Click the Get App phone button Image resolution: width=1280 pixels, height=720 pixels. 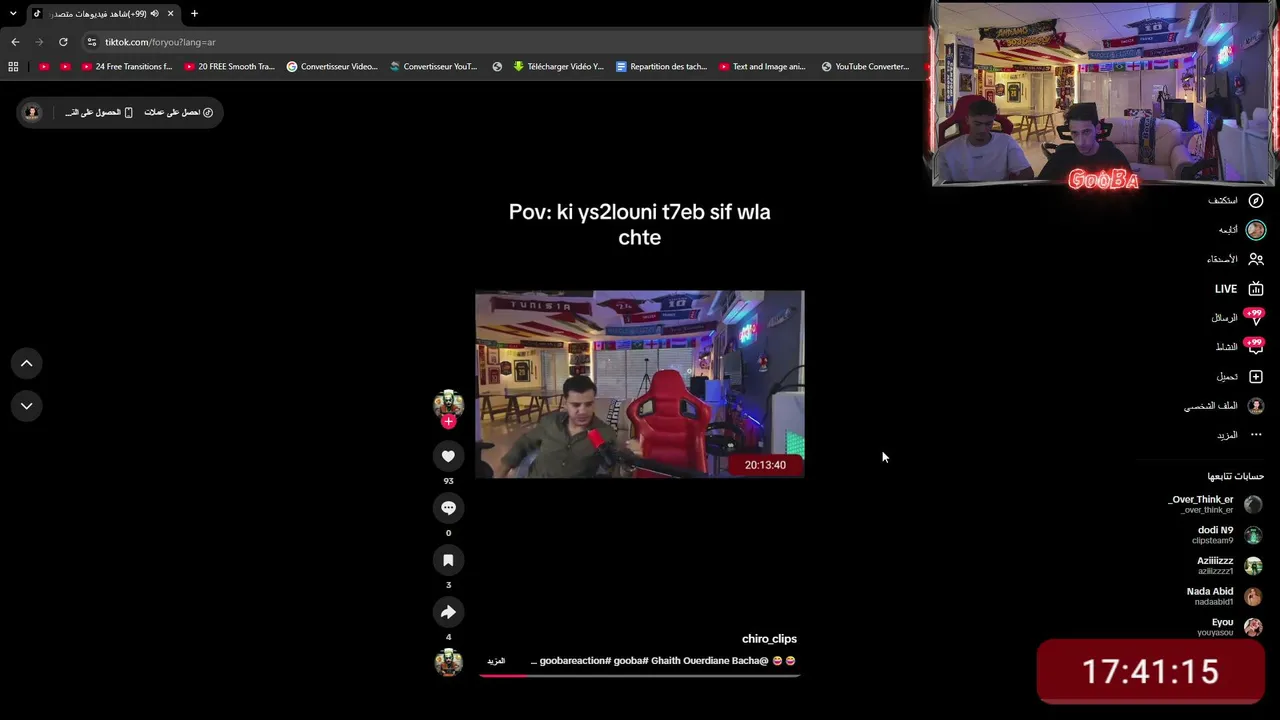(99, 112)
